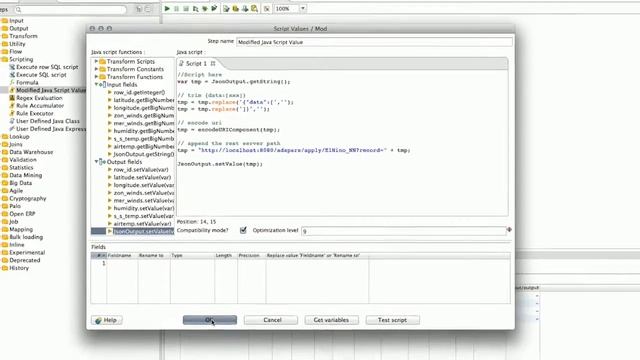
Task: Open dialog Help
Action: (107, 320)
